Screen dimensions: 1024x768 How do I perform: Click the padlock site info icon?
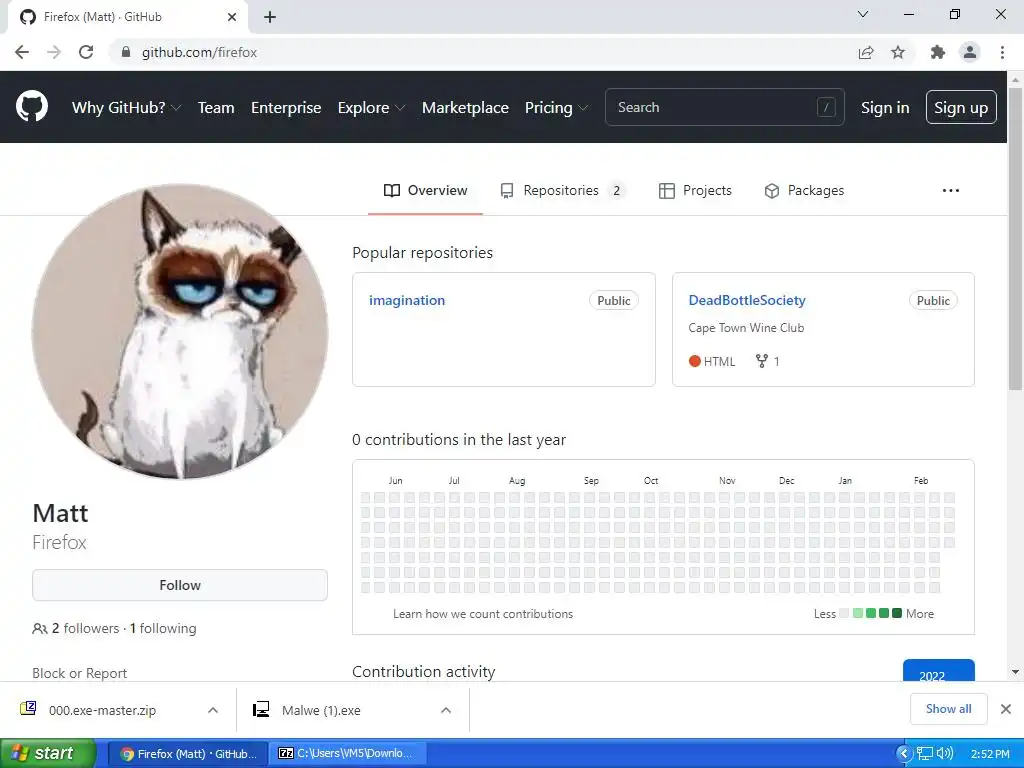pos(126,52)
